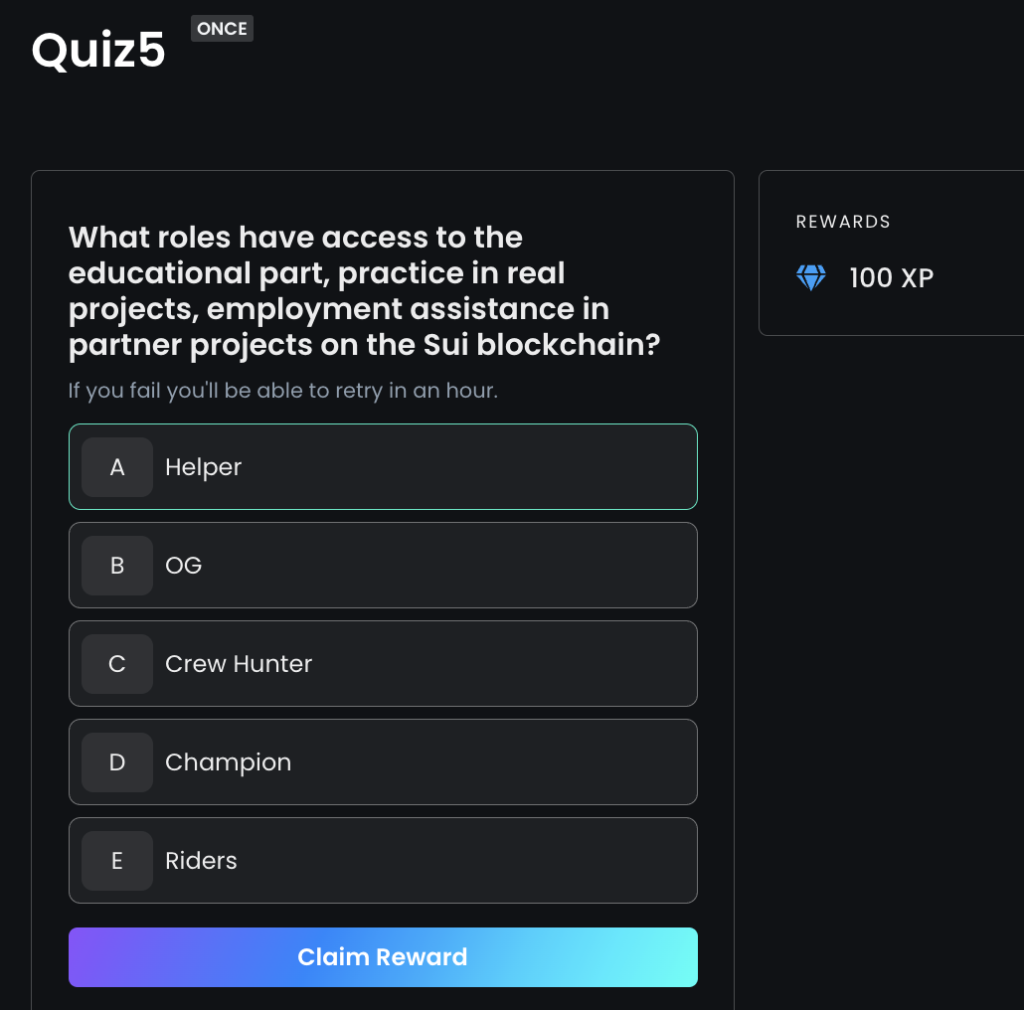Click the retry in an hour hint
Viewport: 1024px width, 1010px height.
pos(283,390)
